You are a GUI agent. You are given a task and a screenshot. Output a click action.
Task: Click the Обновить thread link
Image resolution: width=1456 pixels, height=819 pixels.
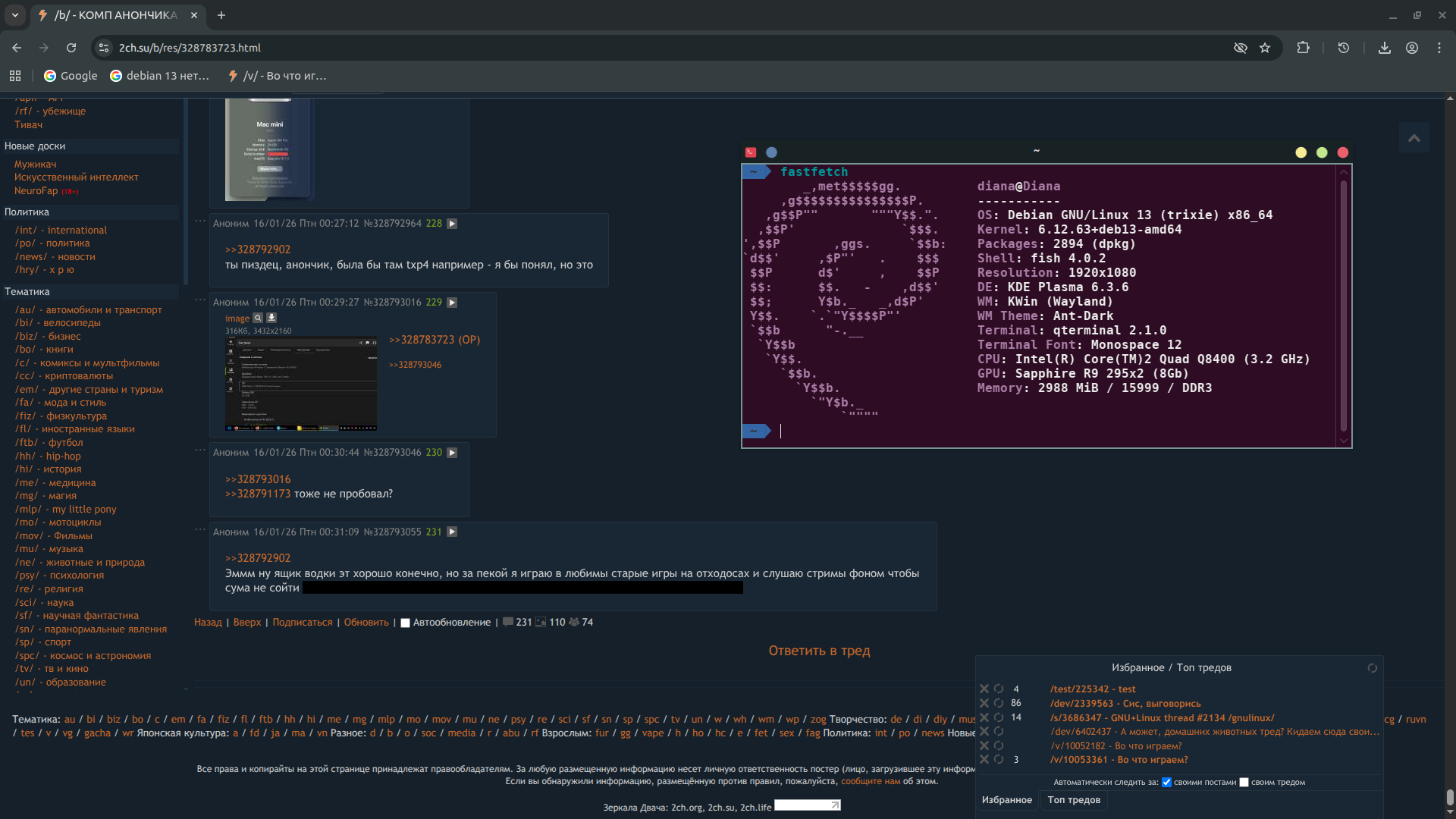click(366, 623)
